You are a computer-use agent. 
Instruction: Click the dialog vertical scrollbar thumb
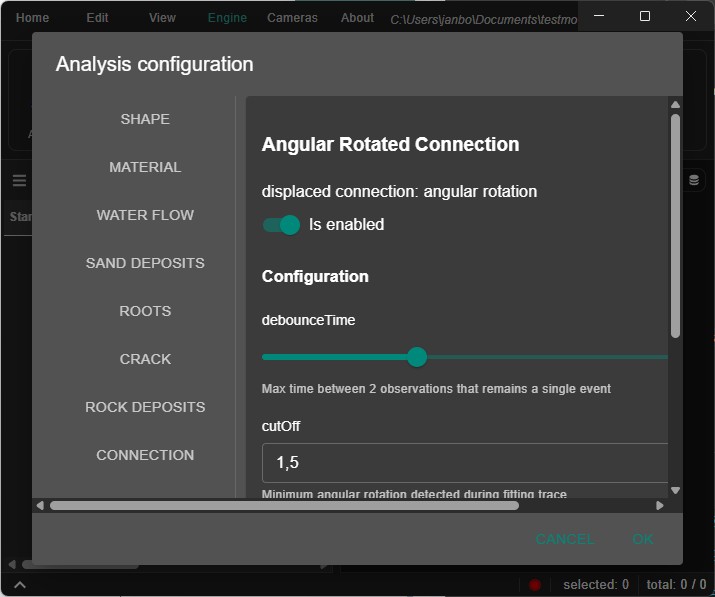coord(675,226)
